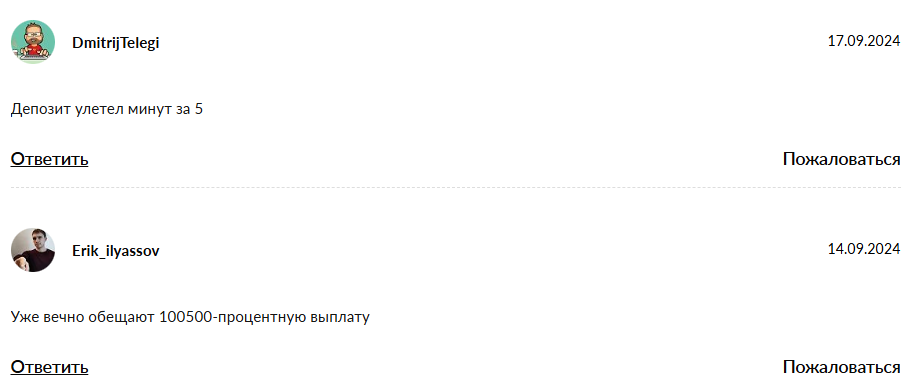
Task: Reply to Erik_ilyassov's comment via Ответить
Action: [49, 368]
